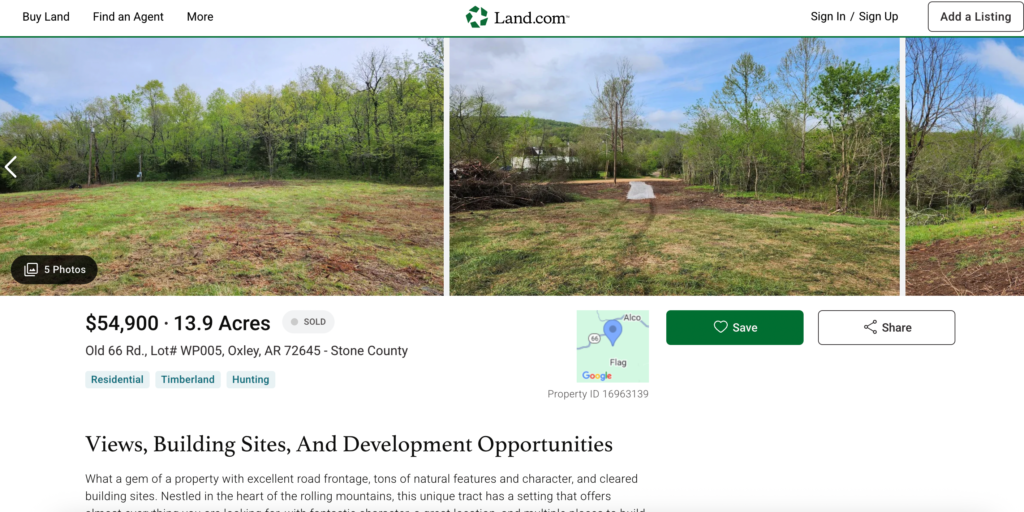Expand the More menu
Screen dimensions: 1024x512
[x=200, y=17]
